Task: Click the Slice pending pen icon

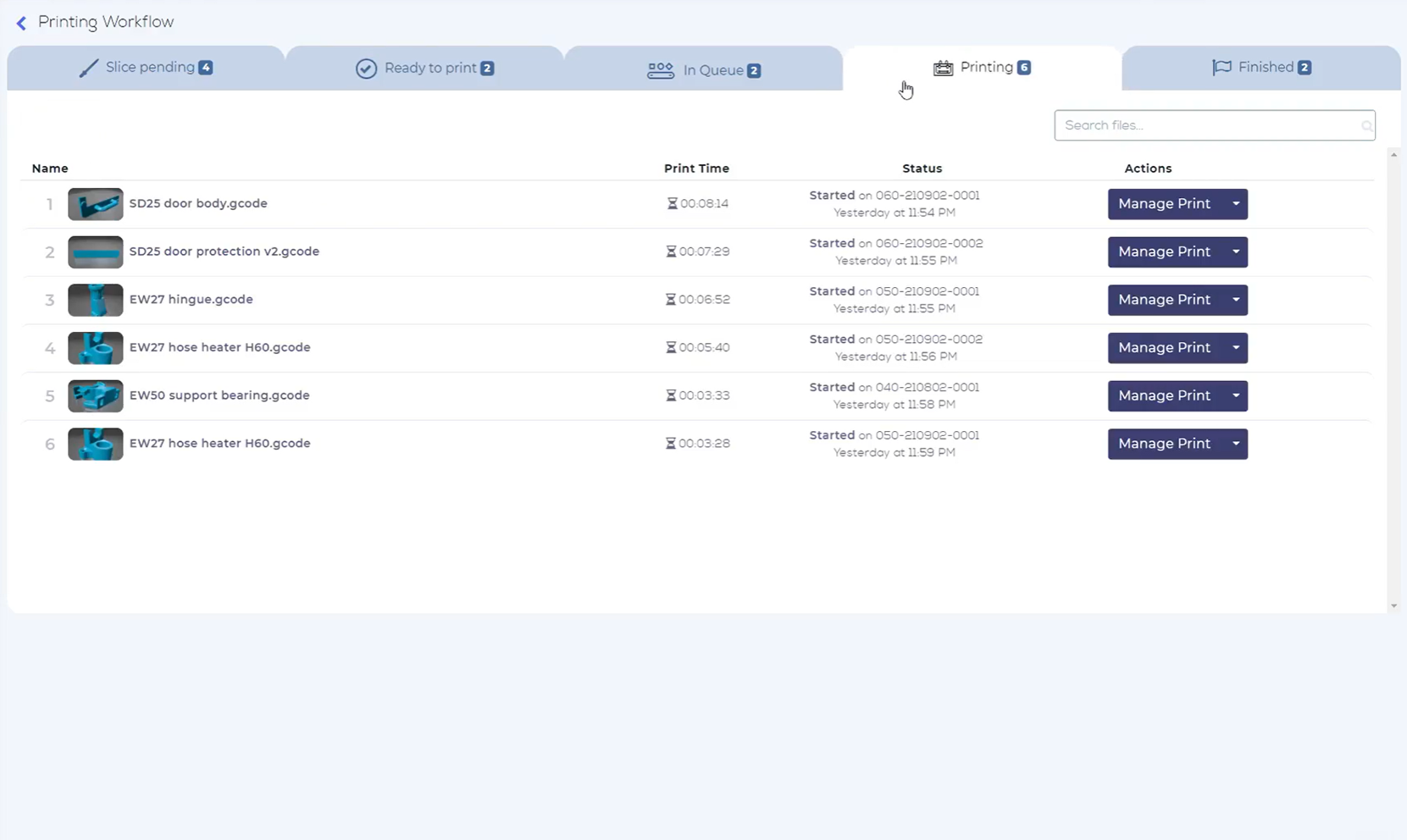Action: tap(88, 68)
